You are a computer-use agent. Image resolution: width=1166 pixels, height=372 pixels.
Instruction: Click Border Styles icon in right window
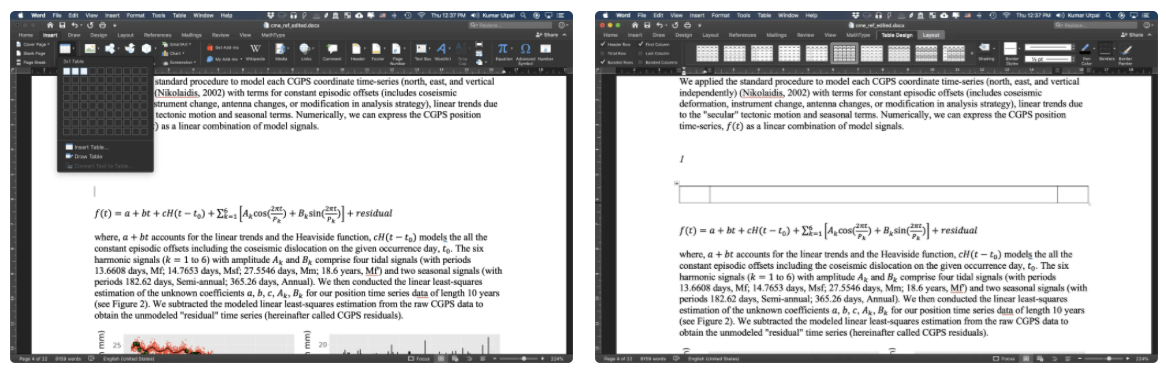tap(1011, 48)
